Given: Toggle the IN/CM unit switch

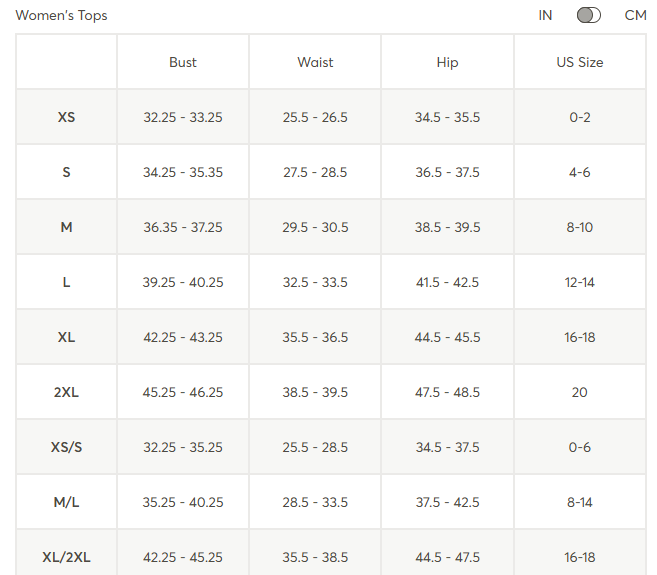Looking at the screenshot, I should point(589,15).
